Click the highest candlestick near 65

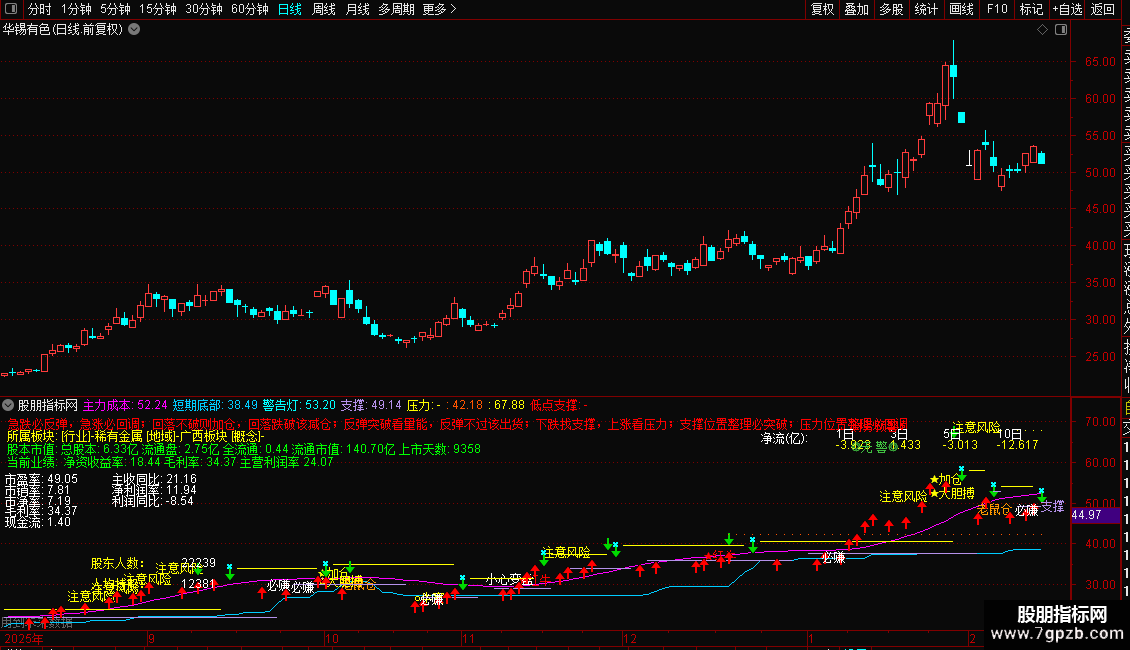click(953, 69)
